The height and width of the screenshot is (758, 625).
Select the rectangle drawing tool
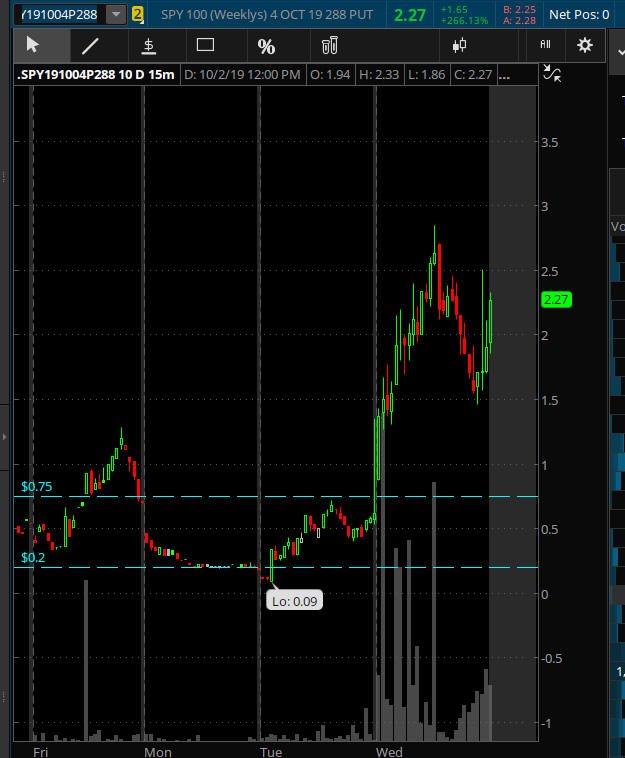point(205,45)
